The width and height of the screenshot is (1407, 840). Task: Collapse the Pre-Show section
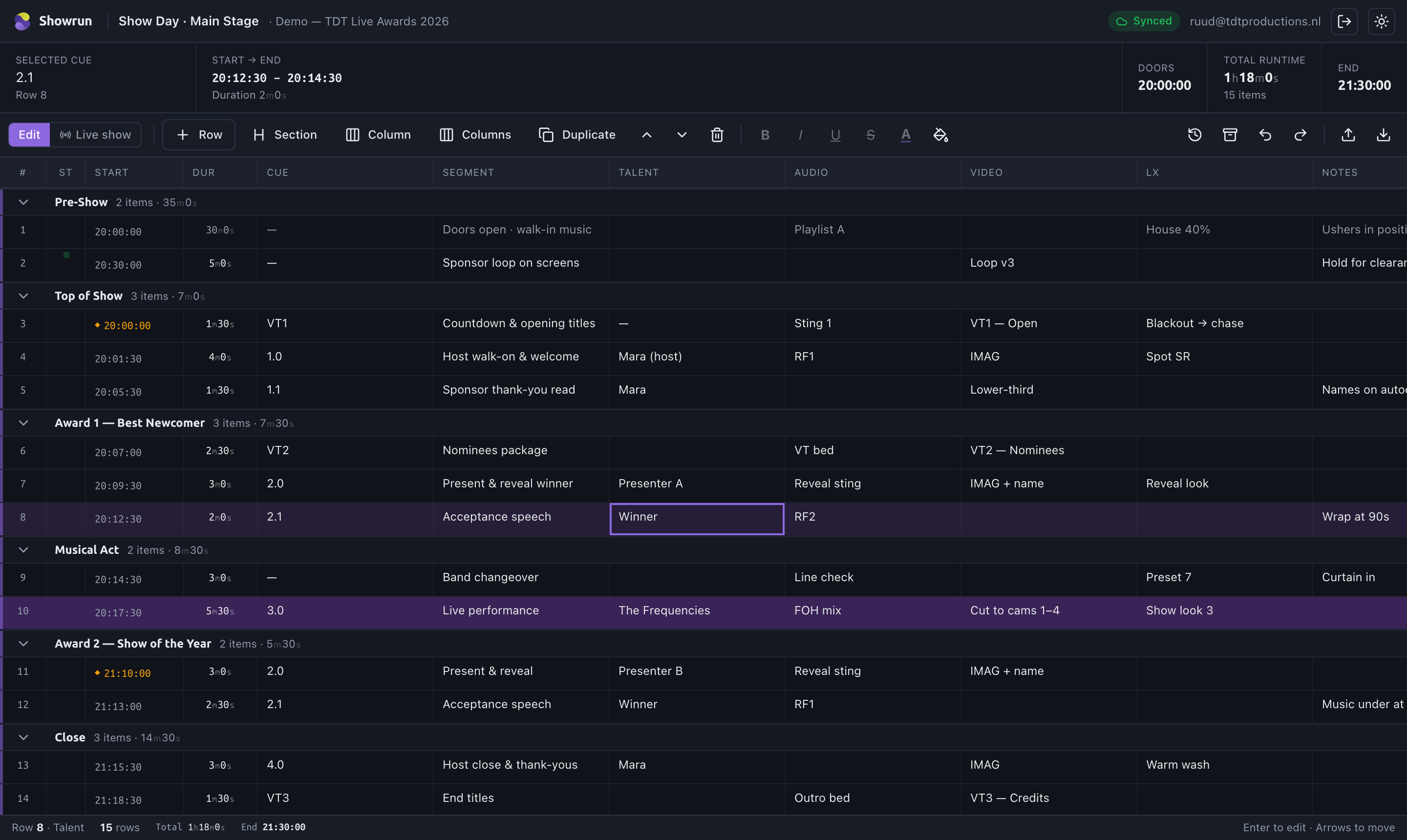pos(23,202)
